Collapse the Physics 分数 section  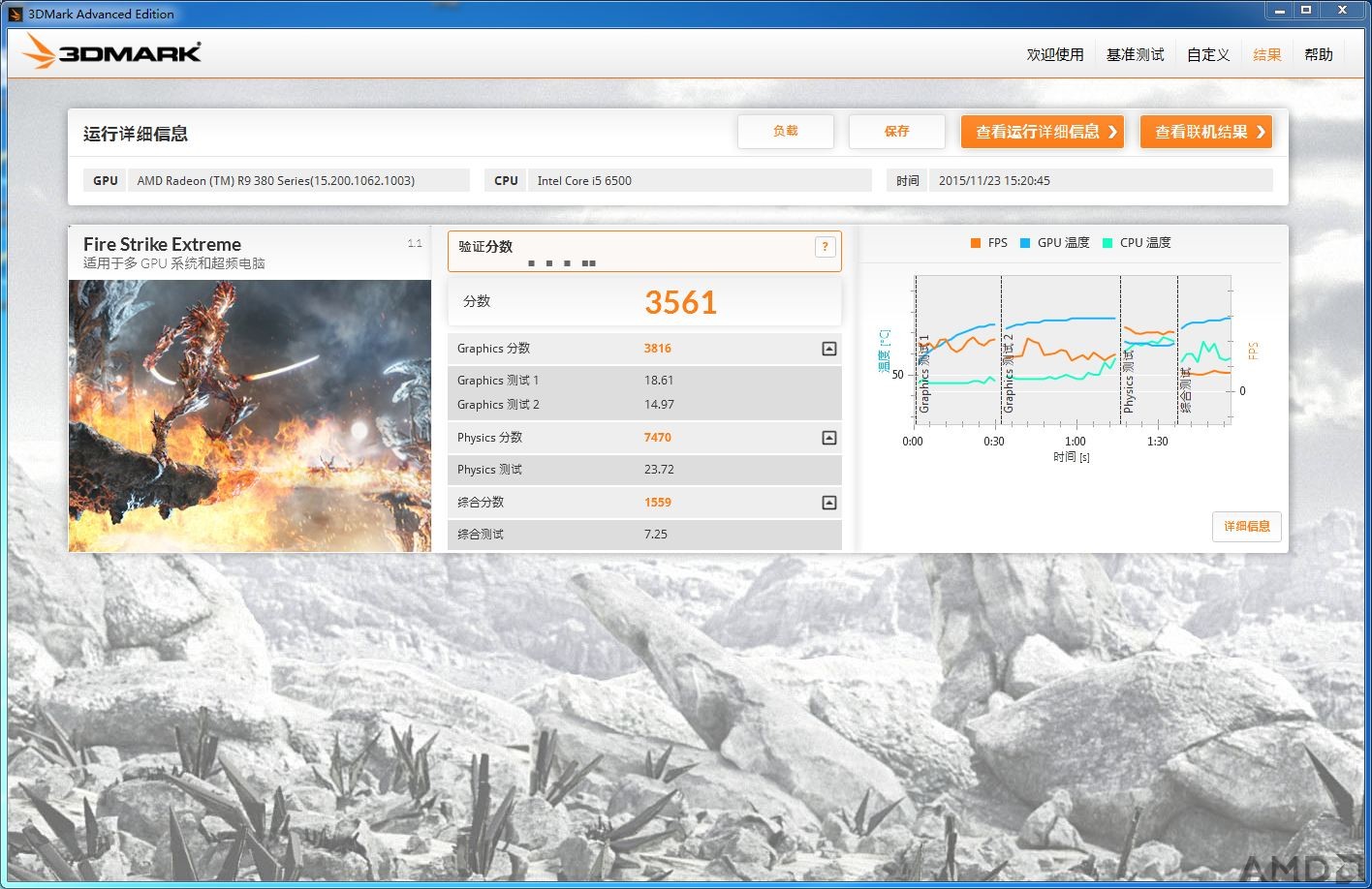[829, 438]
